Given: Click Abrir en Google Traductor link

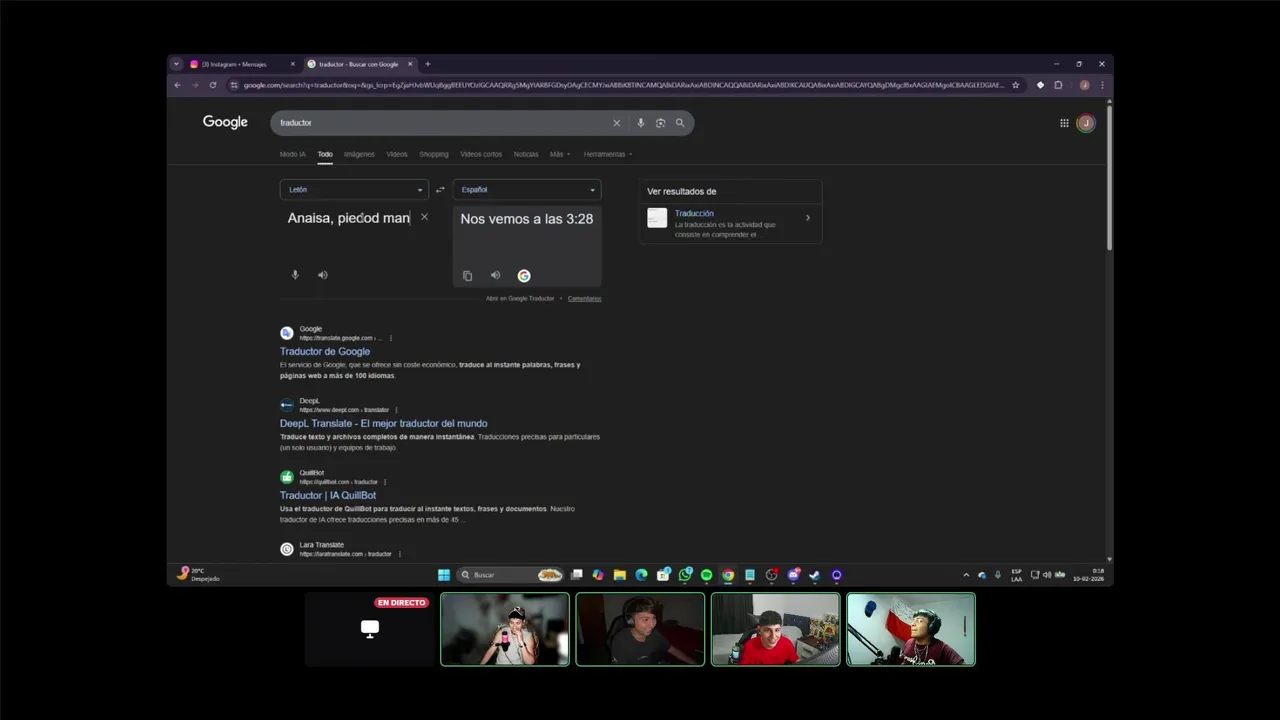Looking at the screenshot, I should (x=520, y=299).
